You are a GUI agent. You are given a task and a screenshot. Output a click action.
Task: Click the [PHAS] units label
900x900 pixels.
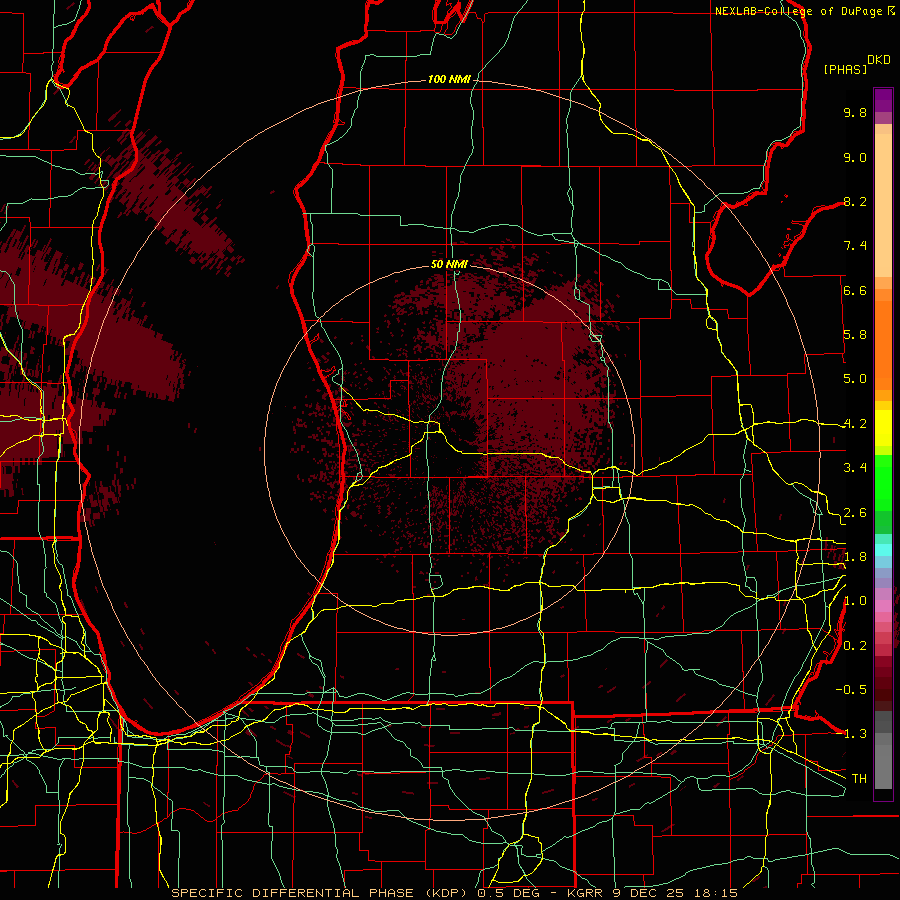(845, 69)
